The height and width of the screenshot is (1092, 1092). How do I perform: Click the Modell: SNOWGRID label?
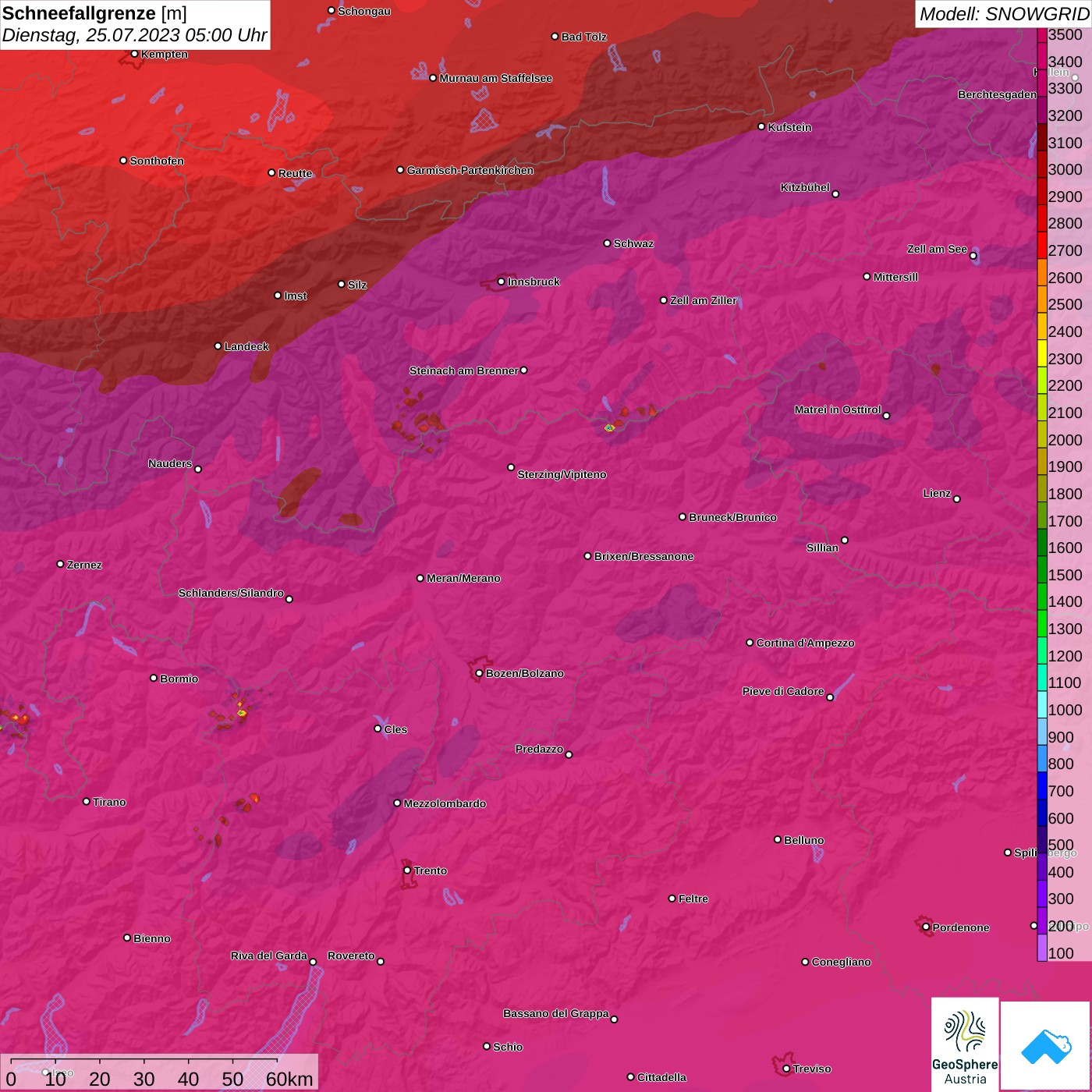click(1003, 13)
